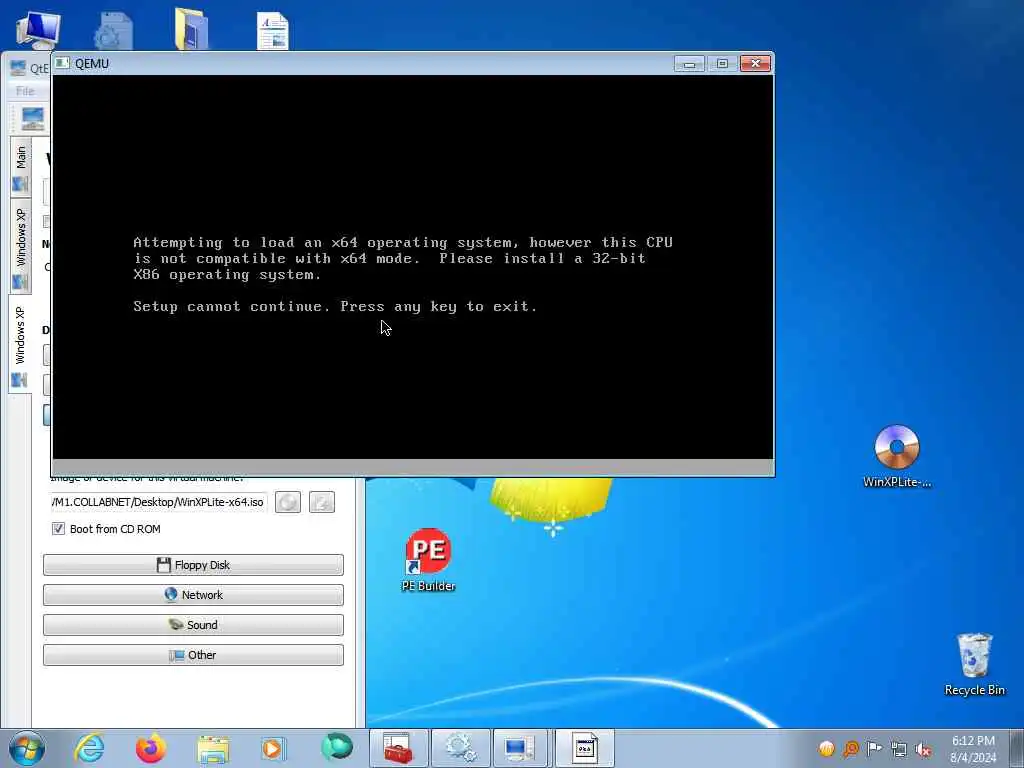
Task: Click the CD image path input field
Action: [x=159, y=502]
